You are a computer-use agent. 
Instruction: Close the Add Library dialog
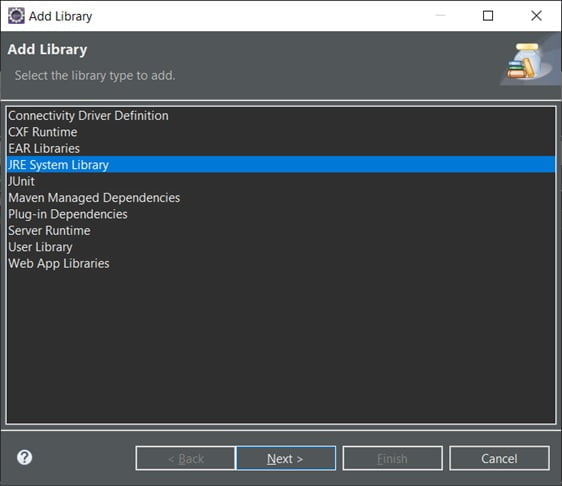(536, 16)
